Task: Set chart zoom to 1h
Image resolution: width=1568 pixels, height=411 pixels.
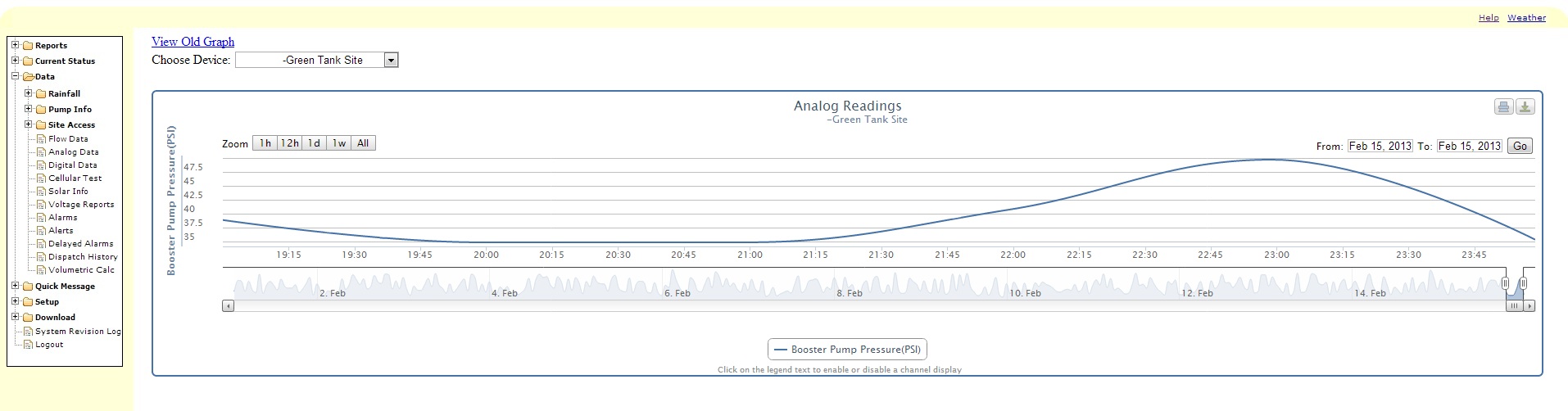Action: (265, 143)
